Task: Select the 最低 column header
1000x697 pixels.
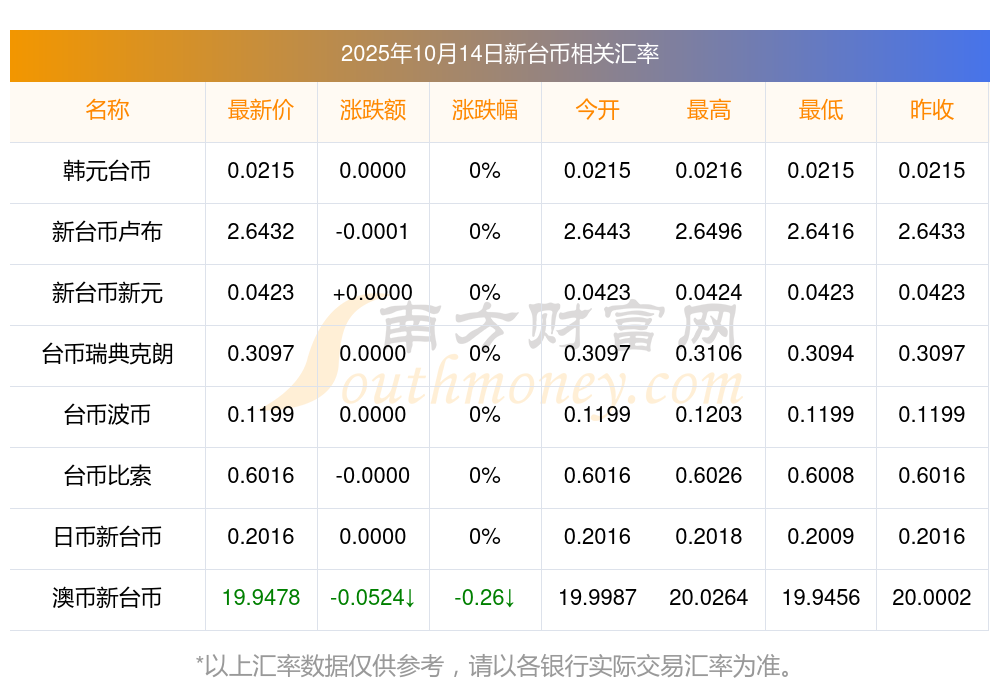Action: [821, 111]
